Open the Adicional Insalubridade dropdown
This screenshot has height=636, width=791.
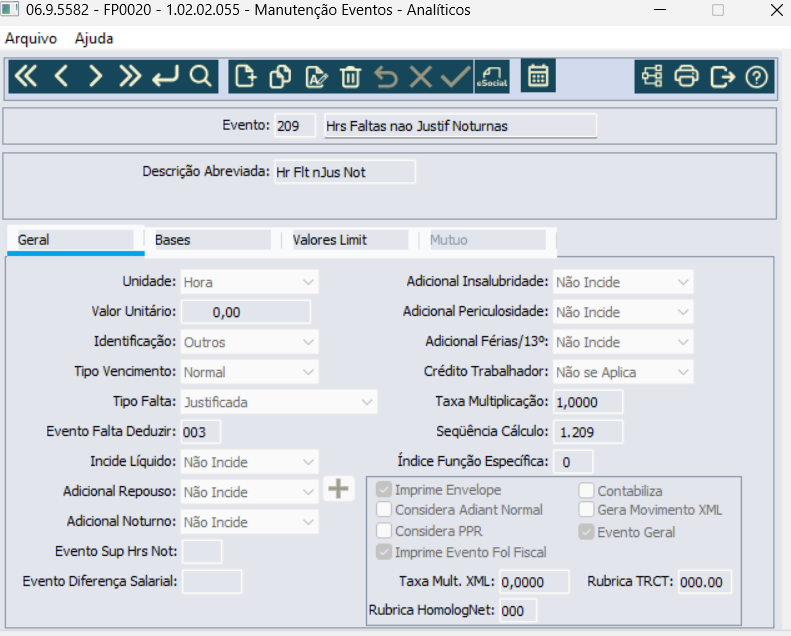(x=623, y=282)
